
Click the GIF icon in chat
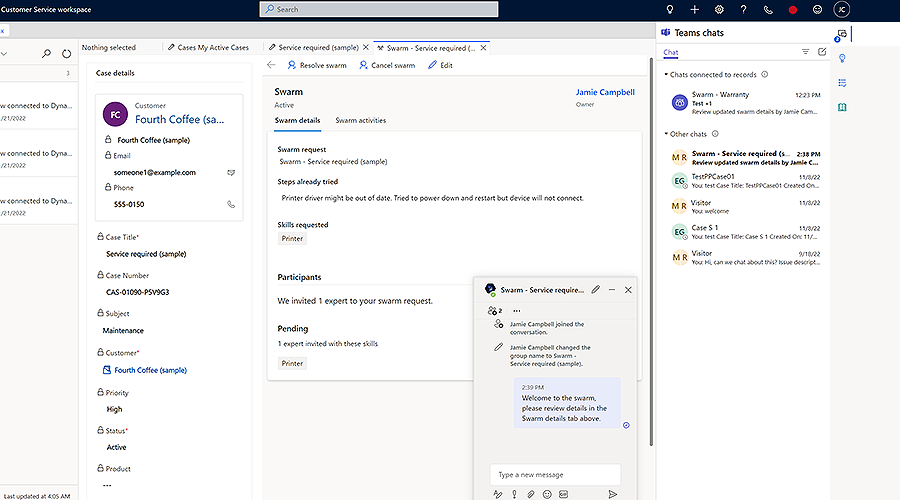(x=564, y=494)
